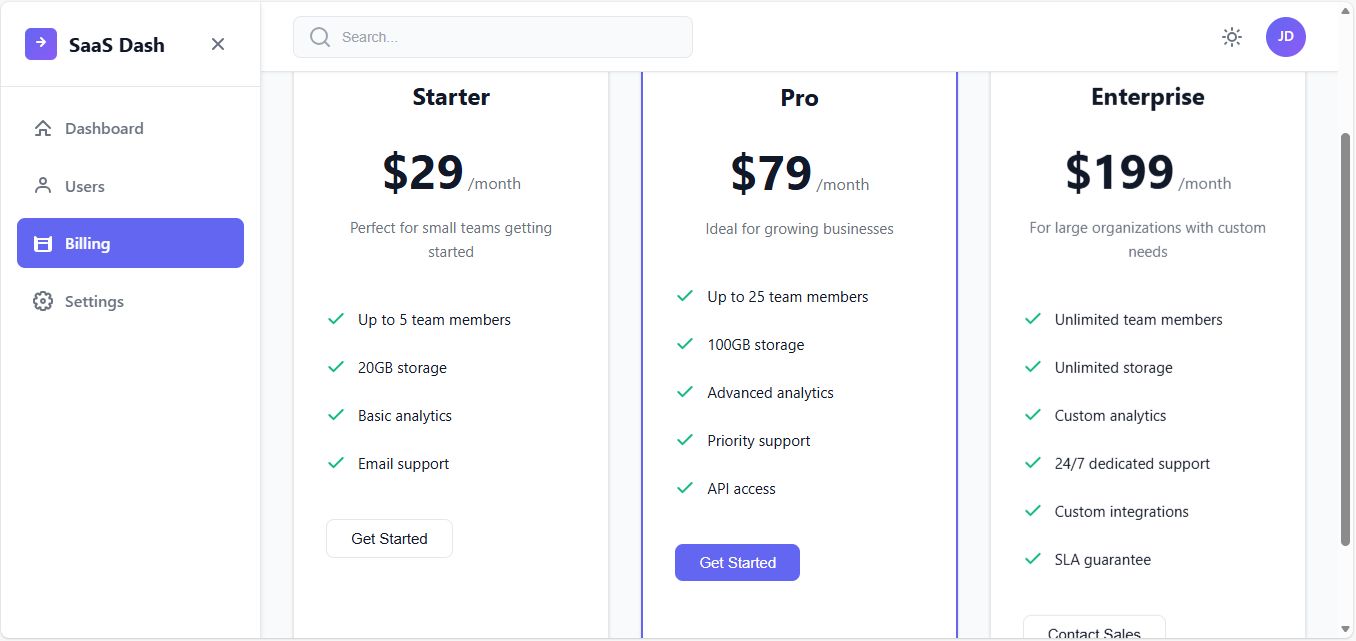This screenshot has height=641, width=1356.
Task: Click the vertical page scrollbar
Action: tap(1345, 340)
